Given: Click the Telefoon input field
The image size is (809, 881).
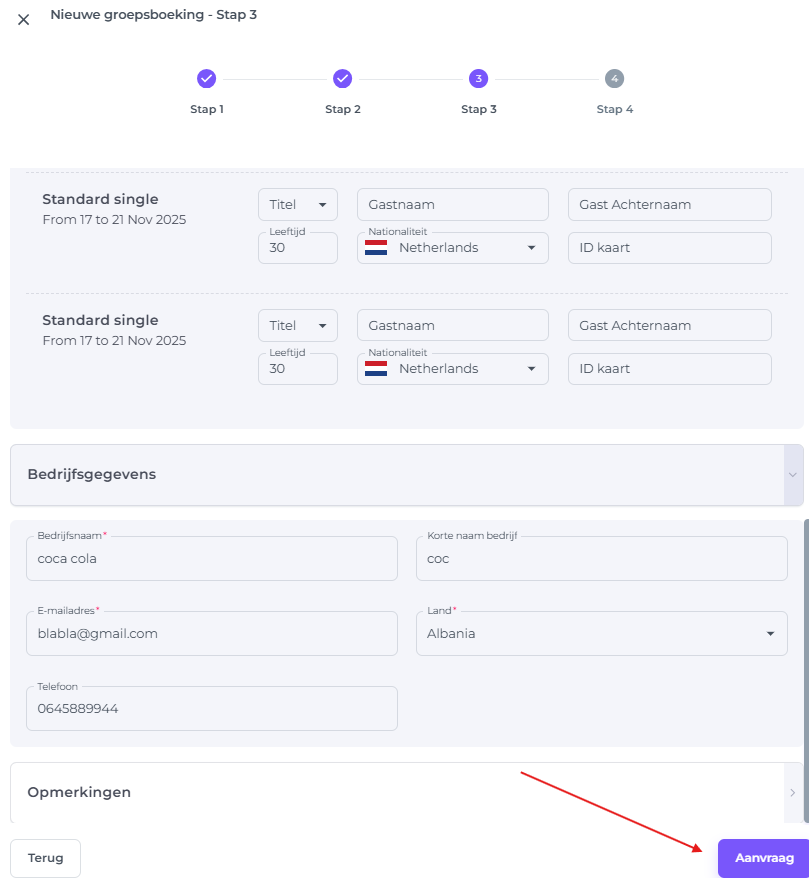Looking at the screenshot, I should [x=211, y=709].
